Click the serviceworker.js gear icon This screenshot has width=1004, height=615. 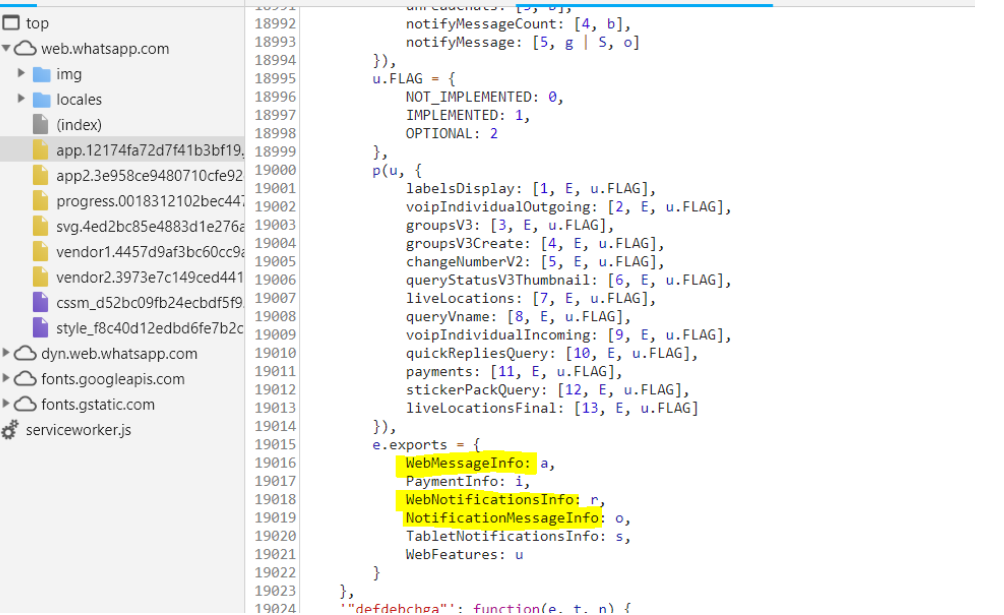pos(10,430)
